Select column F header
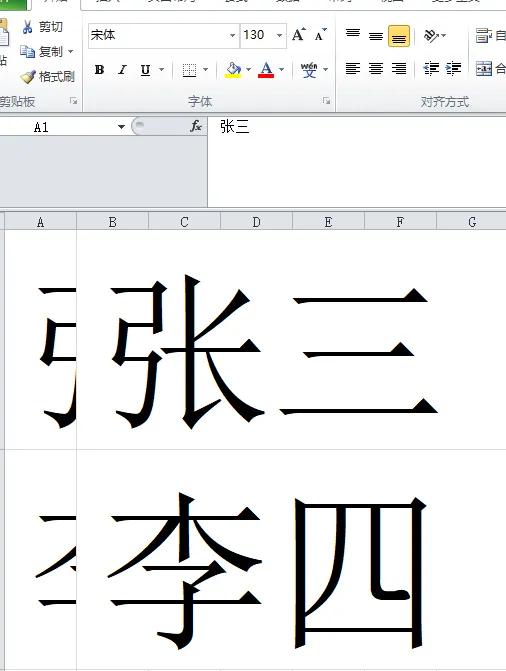 (400, 222)
